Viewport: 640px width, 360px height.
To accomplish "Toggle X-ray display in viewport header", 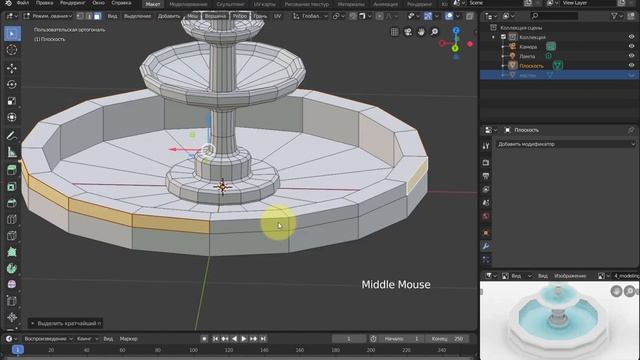I will (x=469, y=16).
